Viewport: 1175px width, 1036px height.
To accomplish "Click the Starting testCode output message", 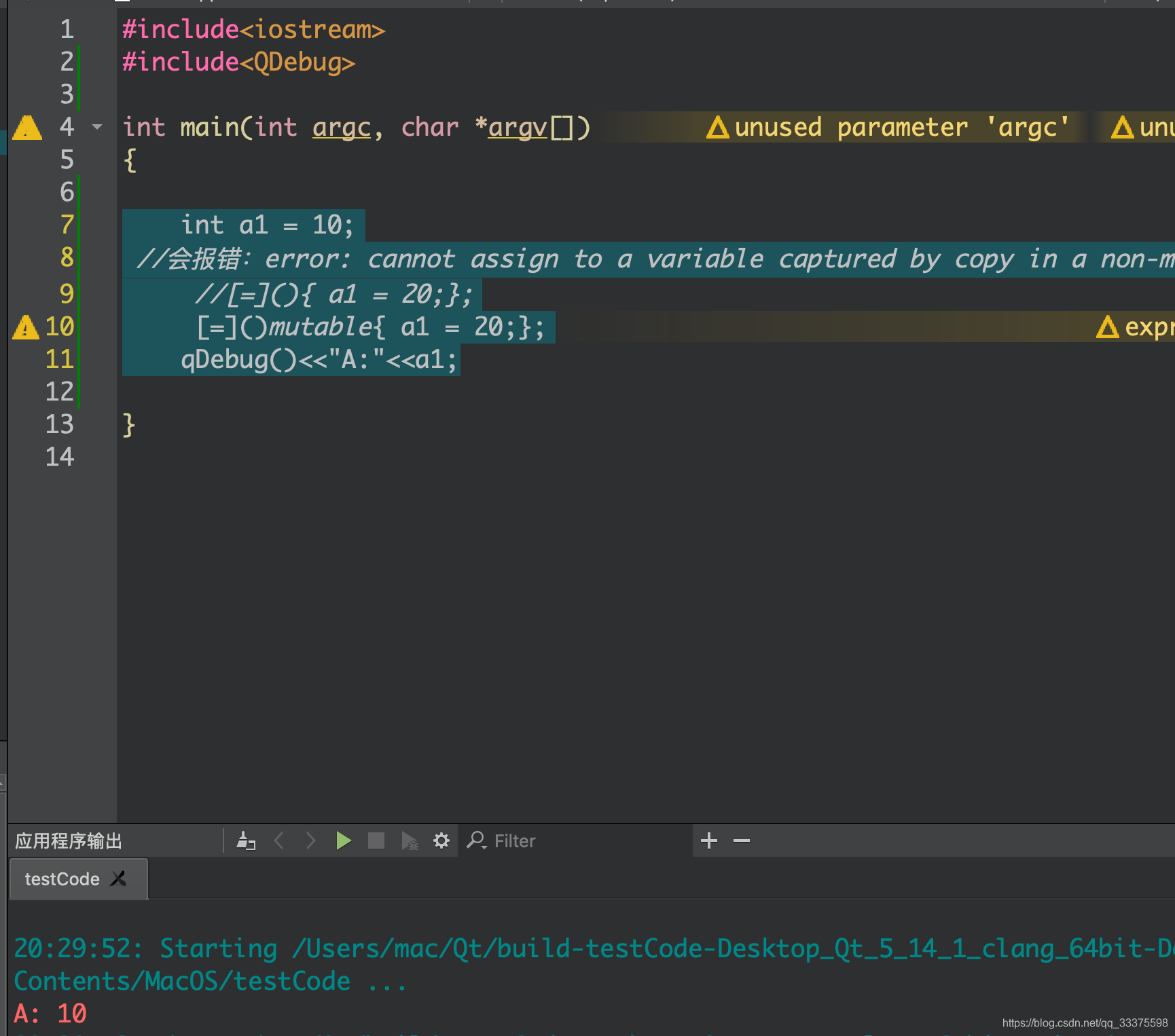I will [x=594, y=965].
